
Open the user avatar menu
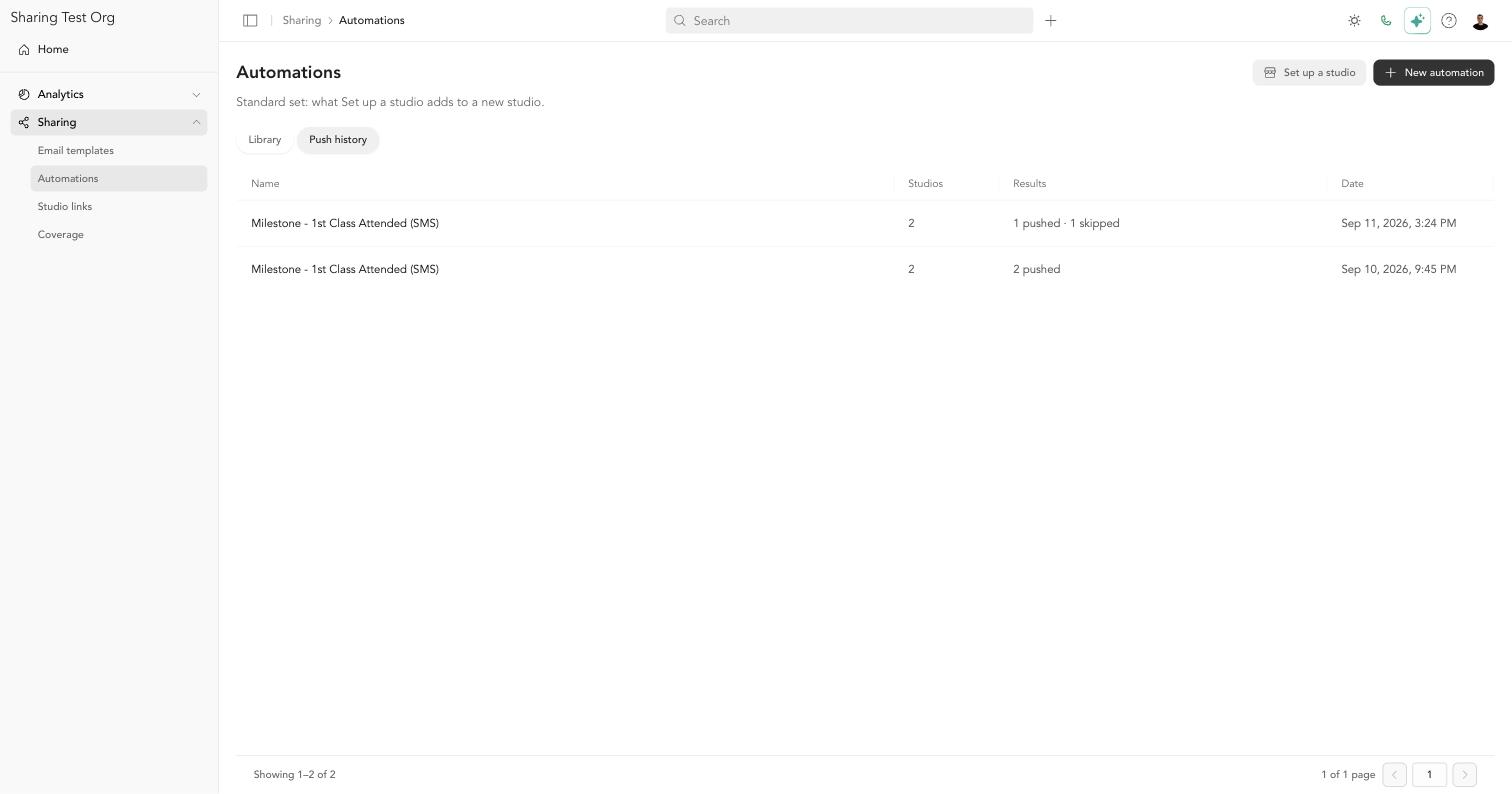click(1481, 20)
